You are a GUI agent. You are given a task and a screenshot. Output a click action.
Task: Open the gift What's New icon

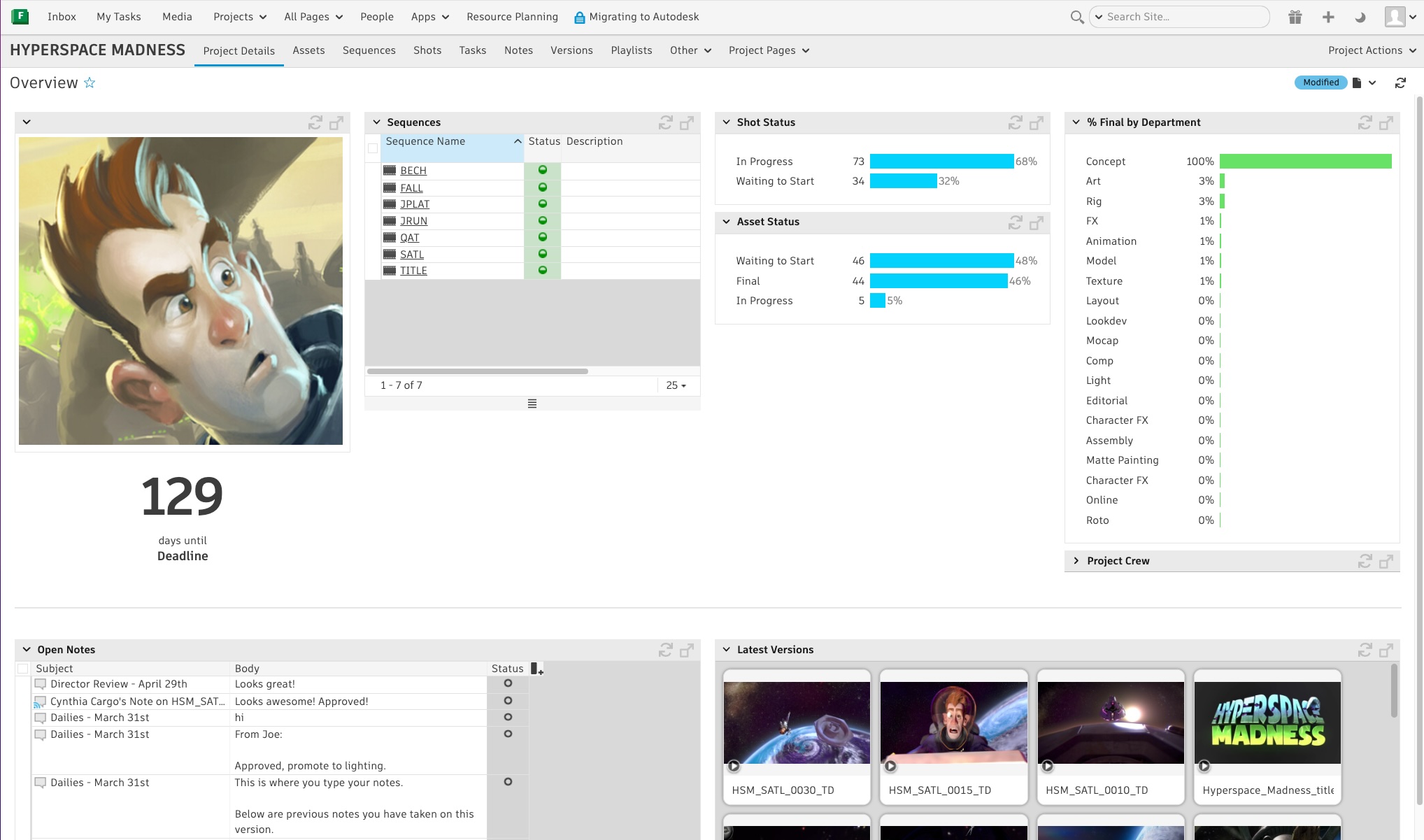[1295, 17]
